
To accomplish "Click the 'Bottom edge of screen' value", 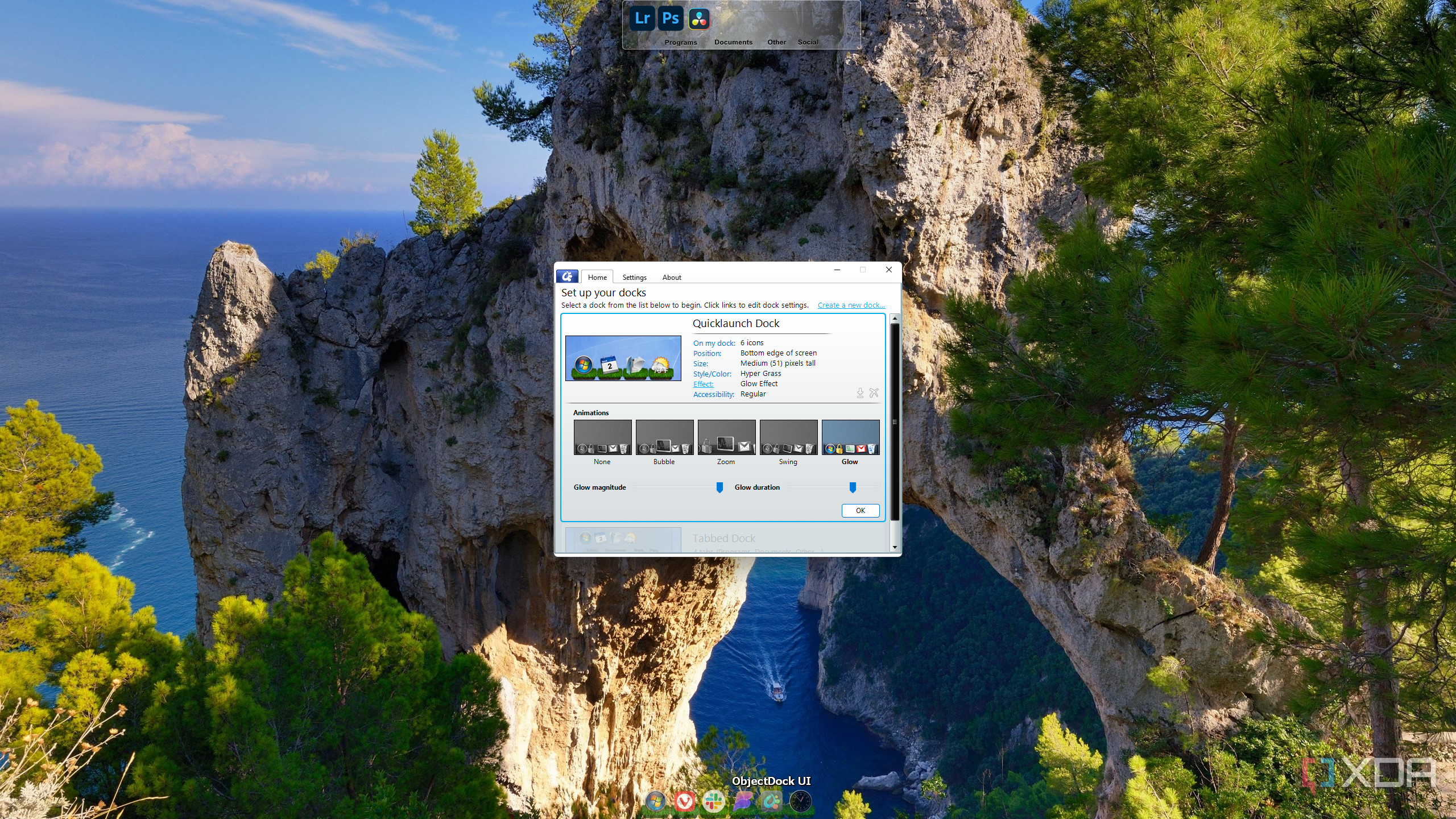I will pos(778,353).
